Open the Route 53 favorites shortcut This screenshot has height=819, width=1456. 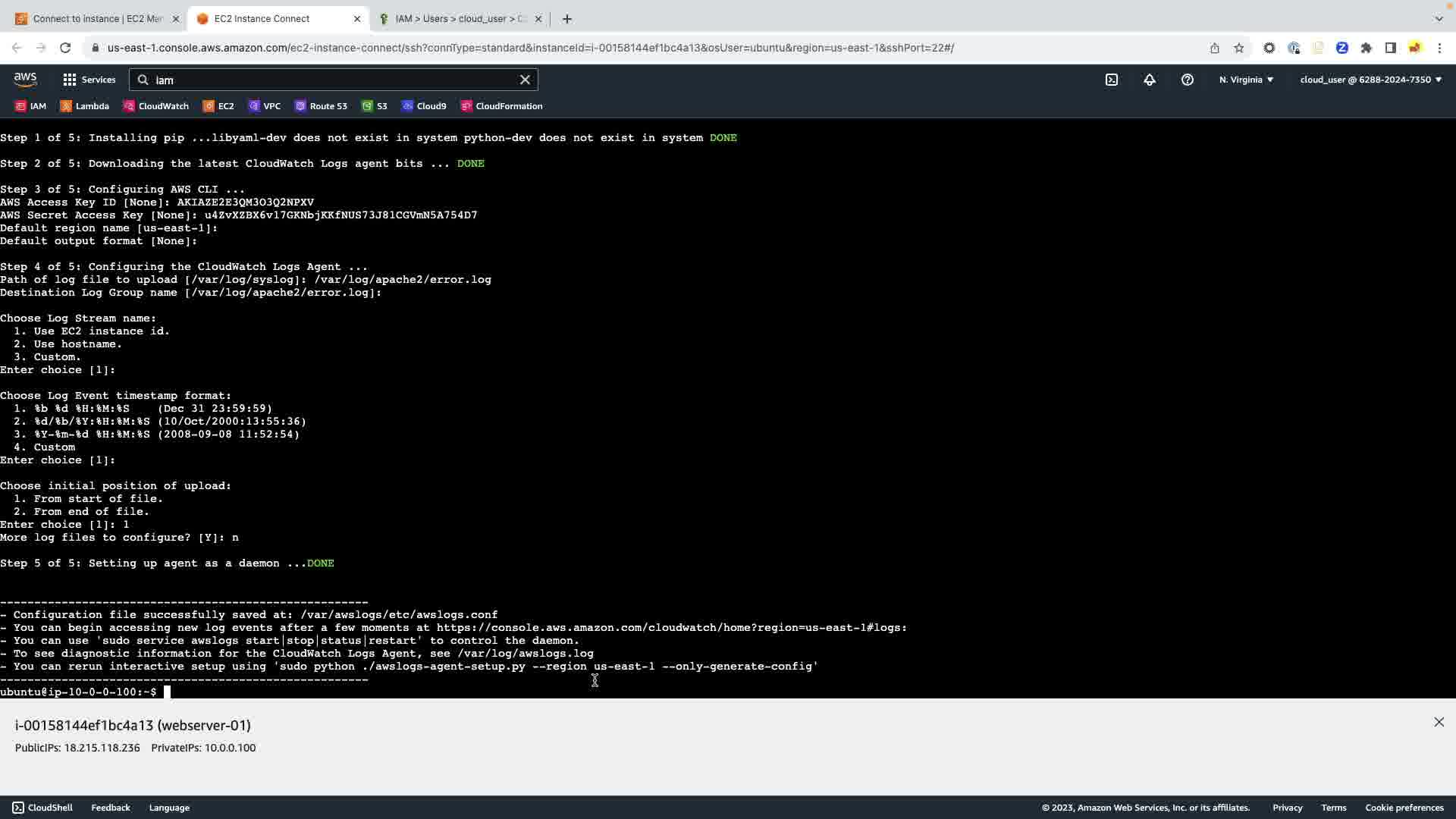coord(321,106)
